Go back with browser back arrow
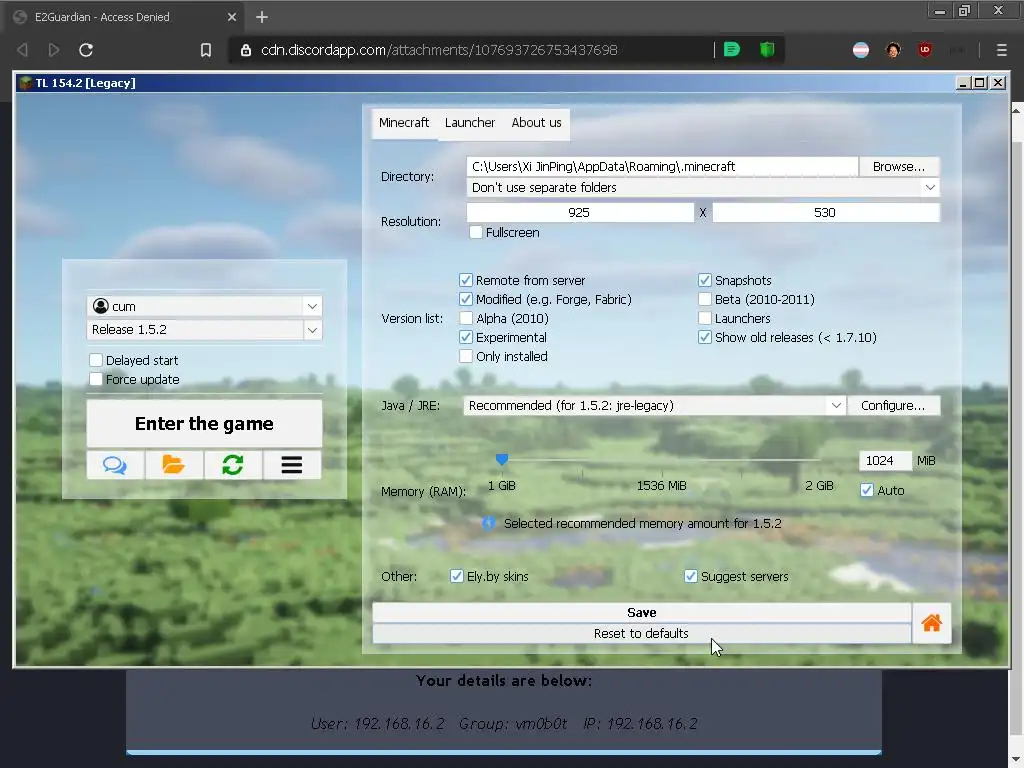 (x=22, y=50)
